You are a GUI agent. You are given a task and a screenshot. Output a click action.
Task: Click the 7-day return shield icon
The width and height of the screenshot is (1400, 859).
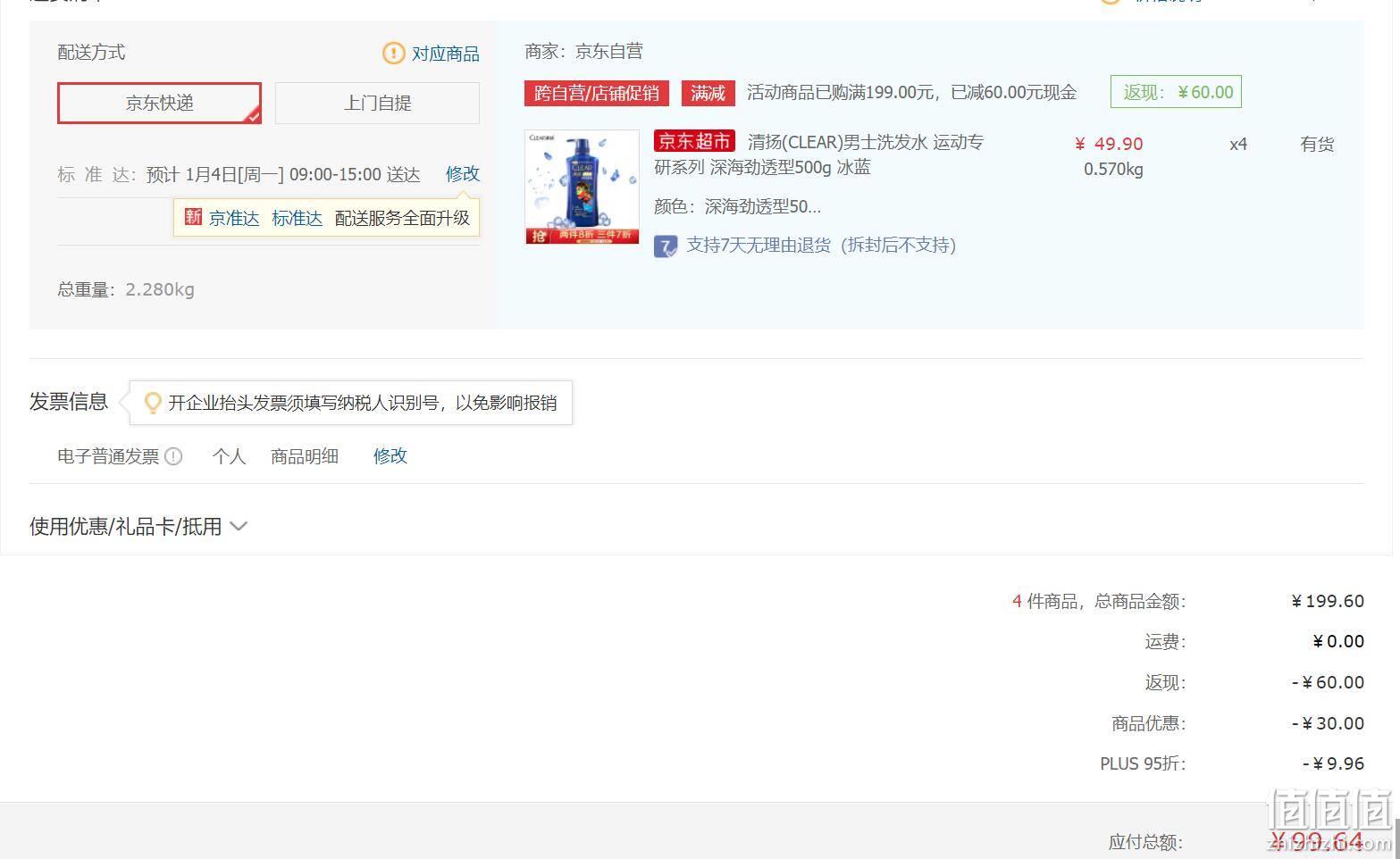pos(666,246)
